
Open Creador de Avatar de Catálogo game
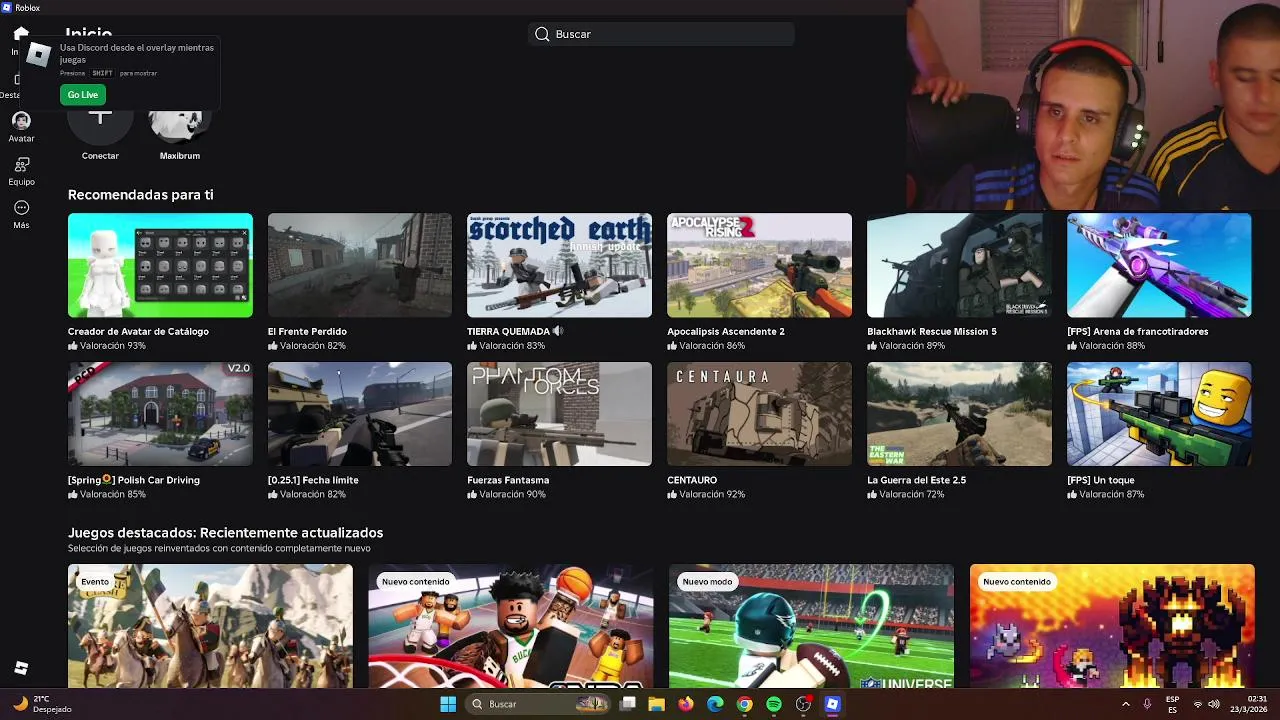[160, 265]
